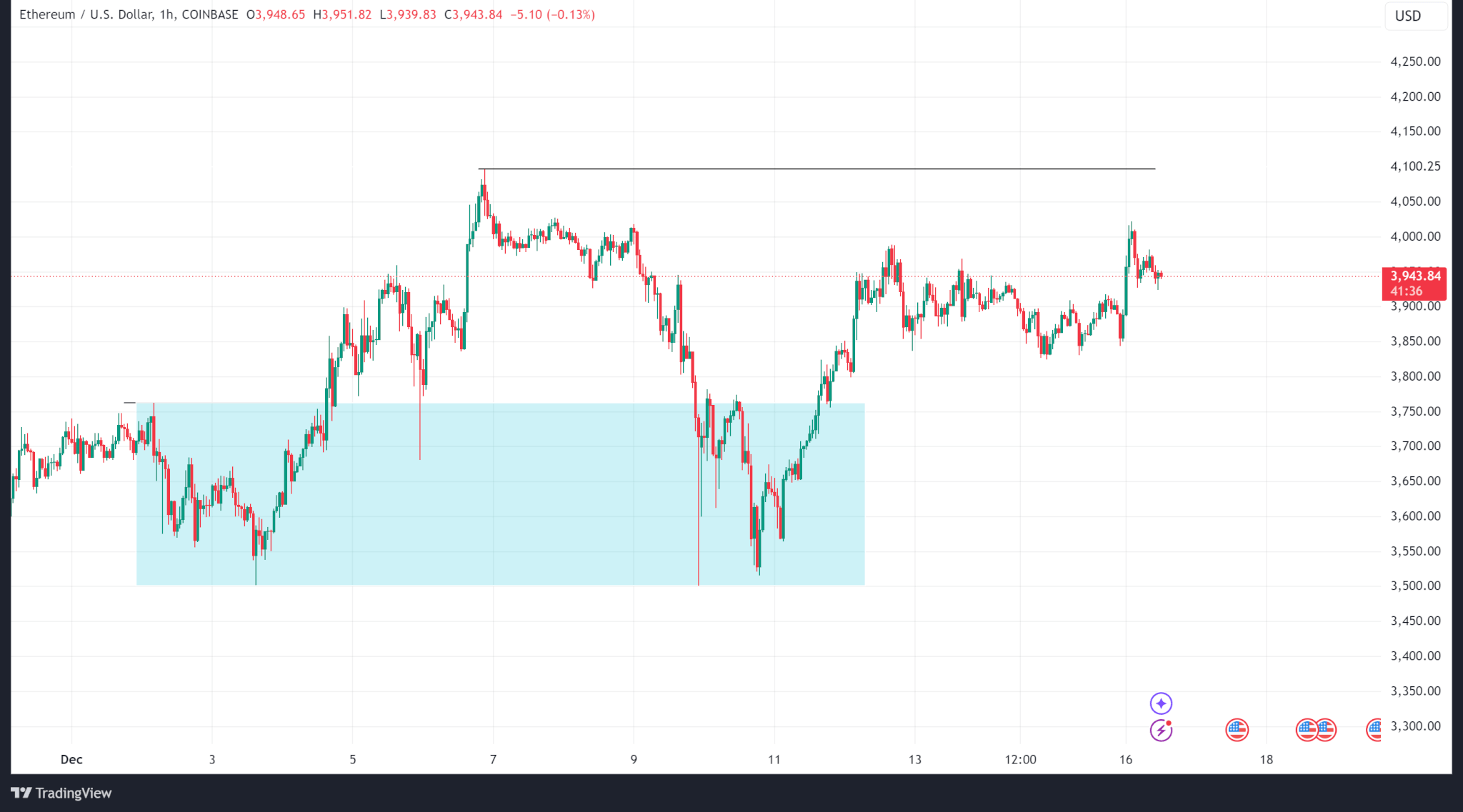Click the 7 date label on the time axis
This screenshot has height=812, width=1463.
coord(493,759)
